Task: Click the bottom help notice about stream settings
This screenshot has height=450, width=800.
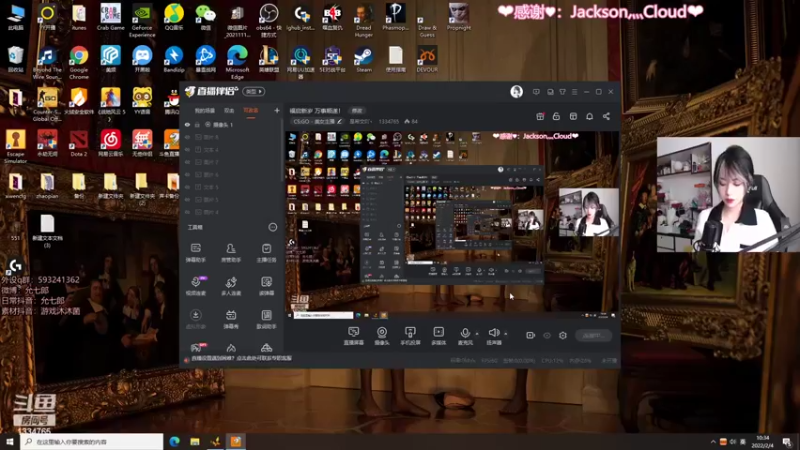Action: click(241, 358)
